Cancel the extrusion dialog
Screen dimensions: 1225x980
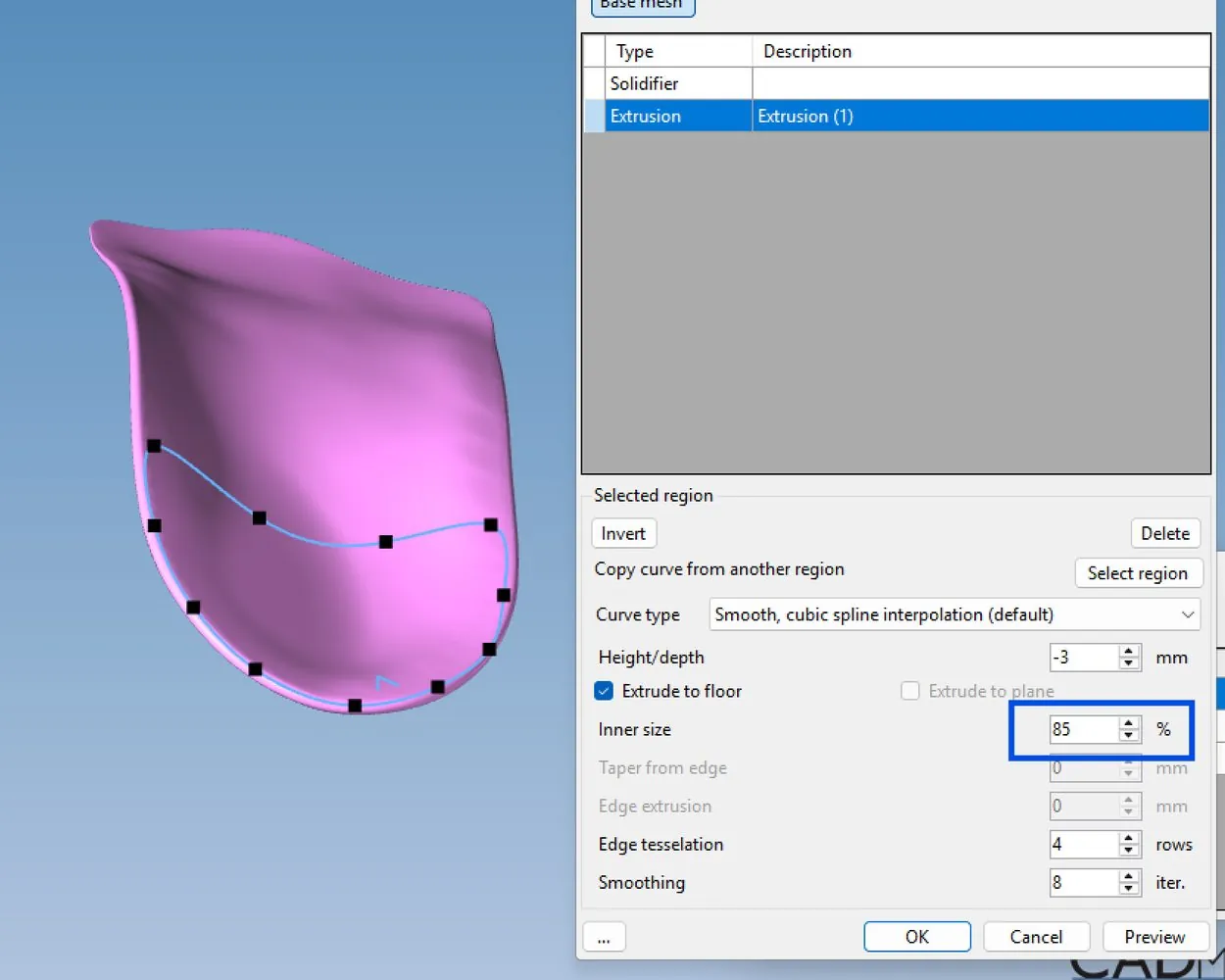(1036, 937)
